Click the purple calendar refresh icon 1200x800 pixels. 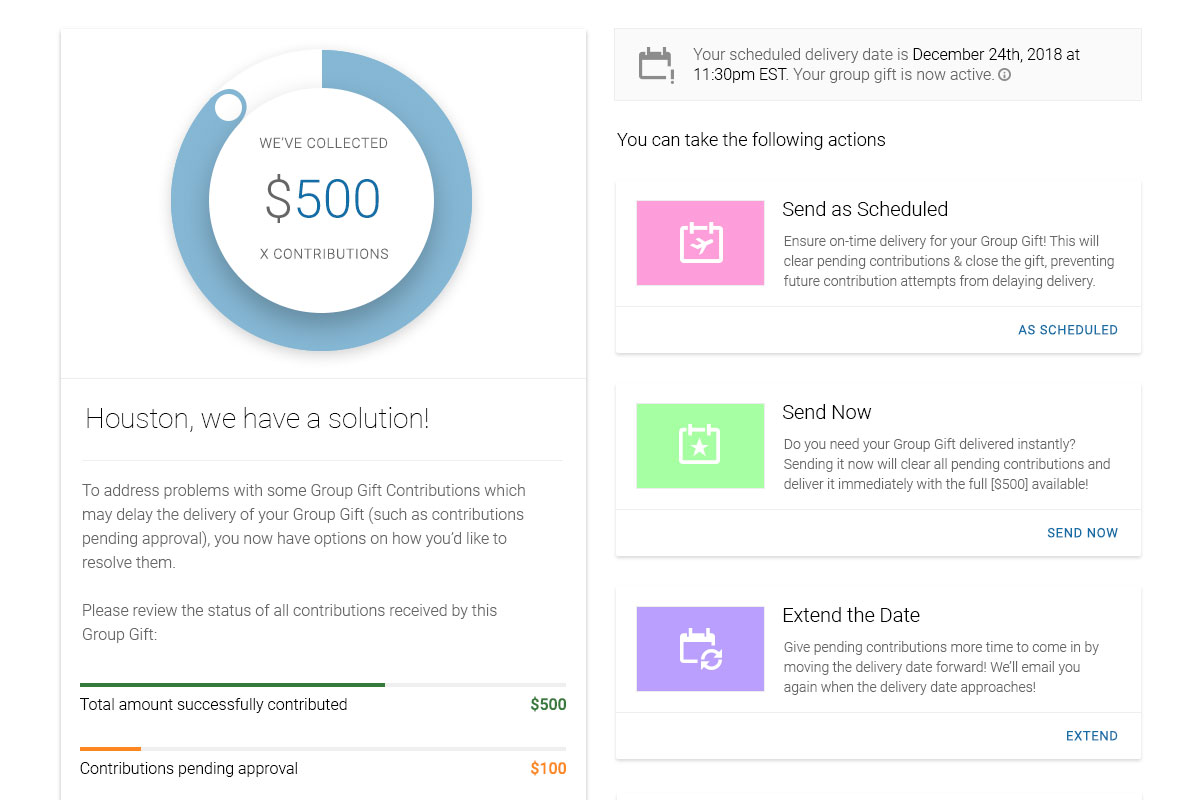click(x=700, y=649)
